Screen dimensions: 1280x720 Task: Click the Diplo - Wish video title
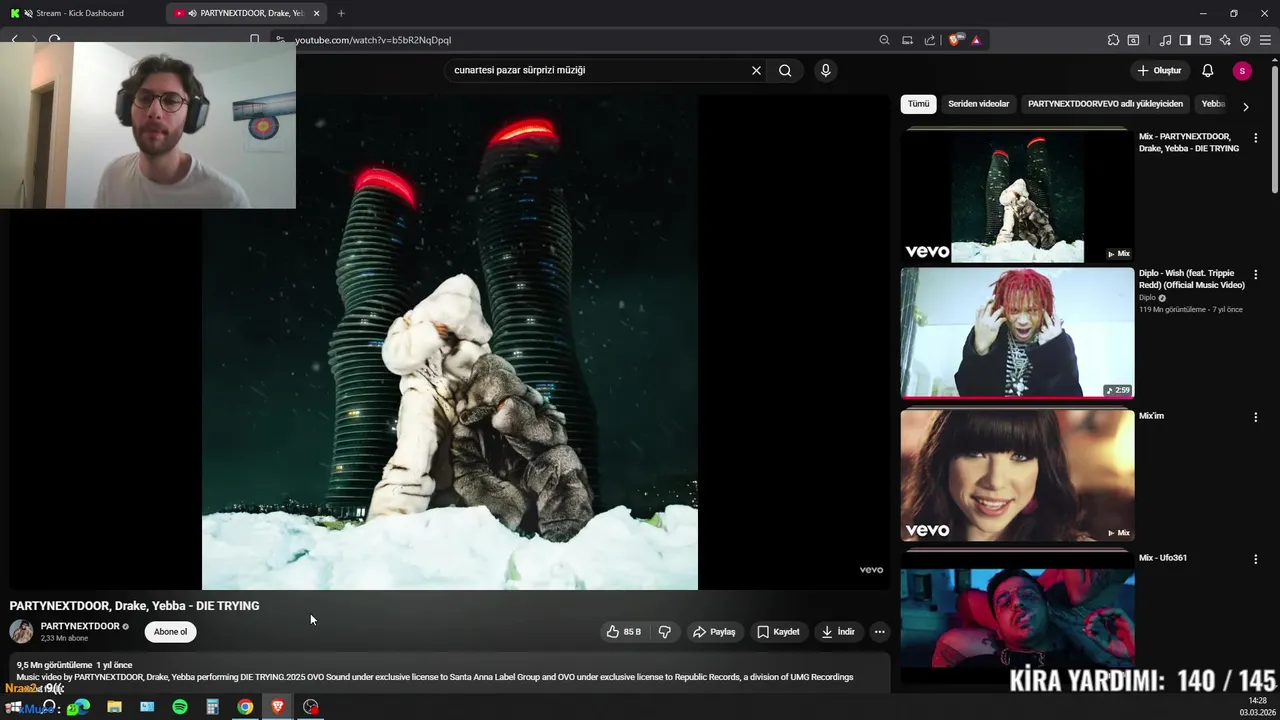click(1192, 279)
